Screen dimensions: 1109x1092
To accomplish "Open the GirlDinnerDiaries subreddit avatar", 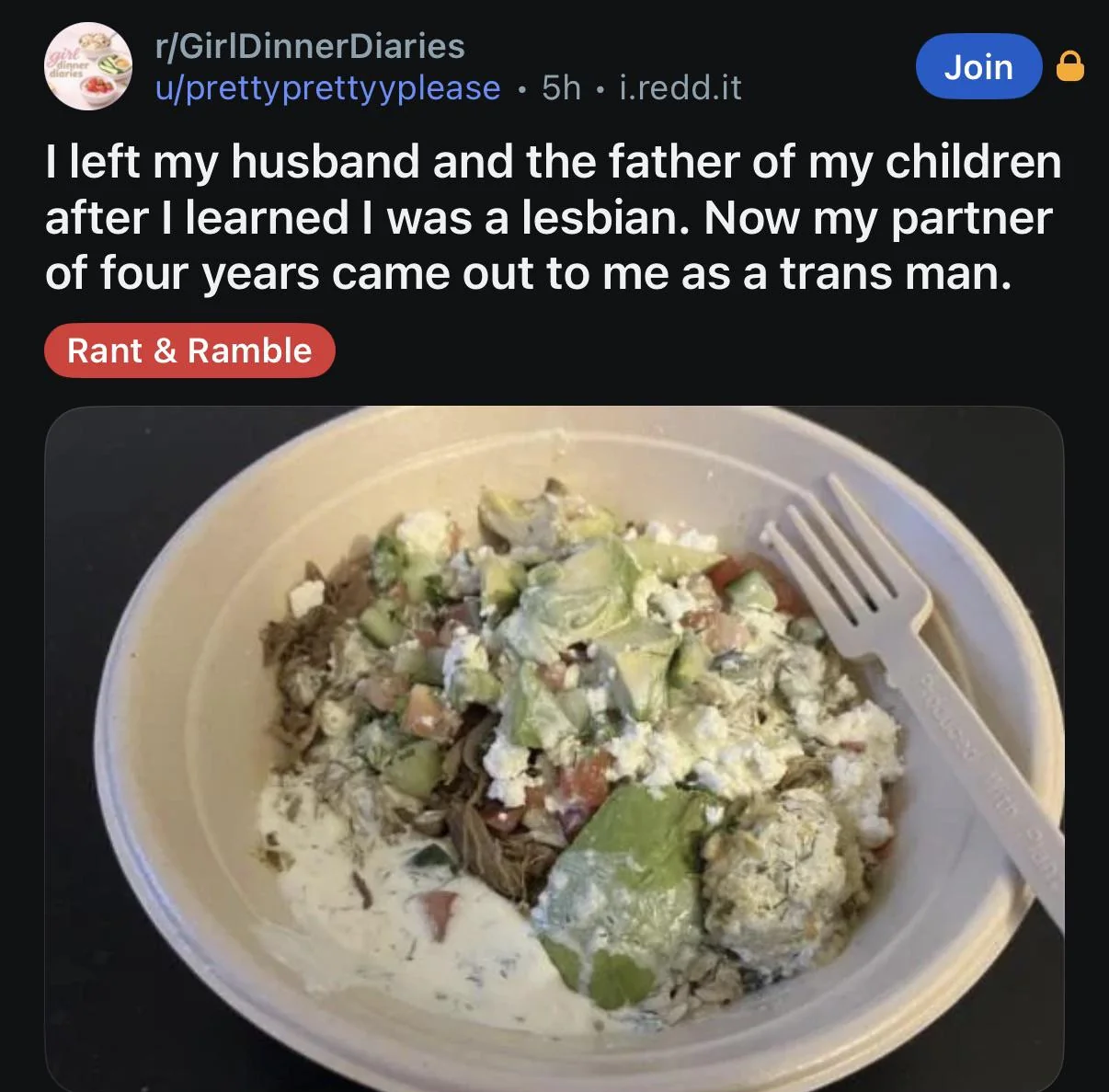I will coord(89,66).
